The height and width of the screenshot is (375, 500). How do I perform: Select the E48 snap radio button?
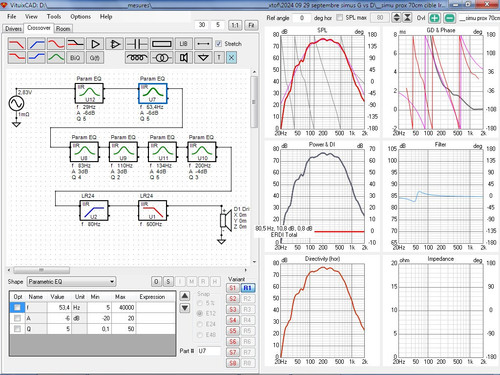(x=200, y=335)
